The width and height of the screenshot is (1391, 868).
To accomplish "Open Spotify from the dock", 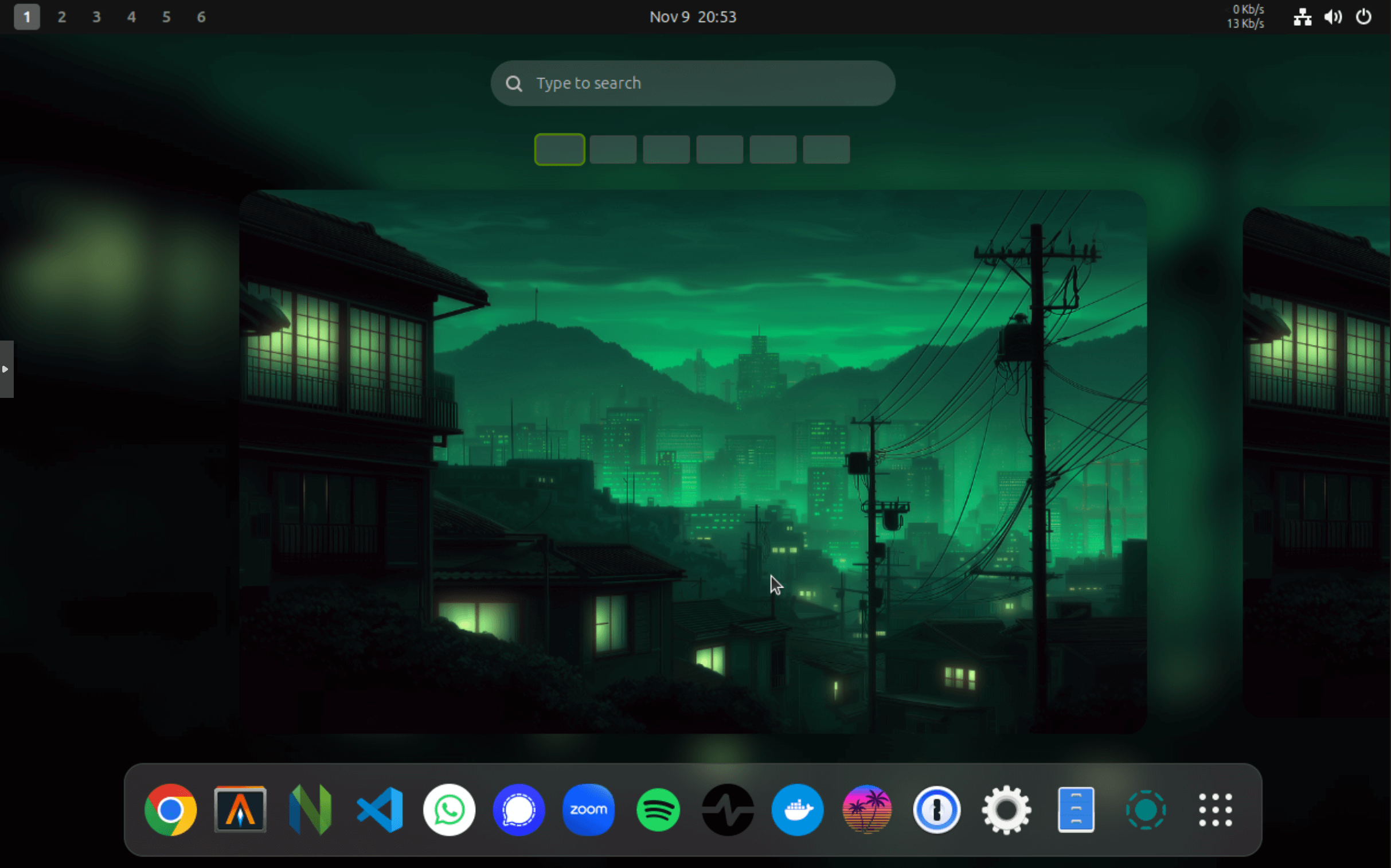I will (x=658, y=810).
